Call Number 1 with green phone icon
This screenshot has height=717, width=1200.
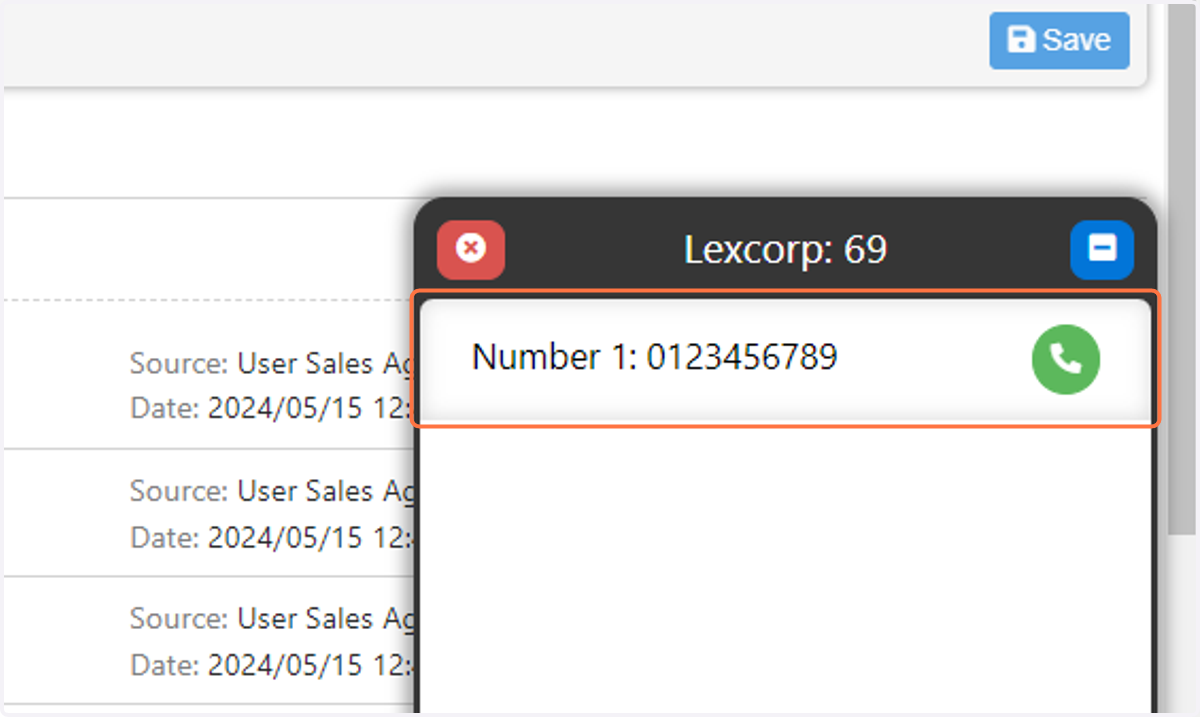1066,360
